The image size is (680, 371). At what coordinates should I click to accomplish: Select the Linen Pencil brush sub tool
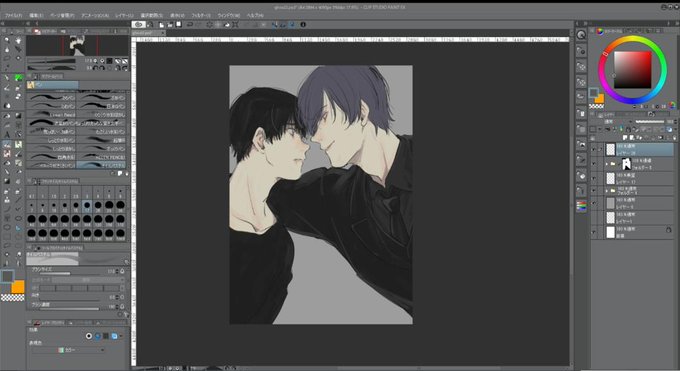(x=52, y=115)
